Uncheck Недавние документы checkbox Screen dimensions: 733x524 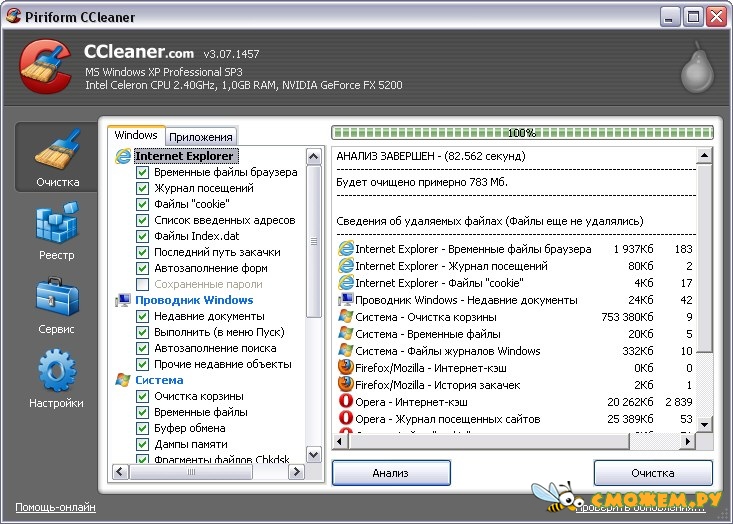(143, 316)
